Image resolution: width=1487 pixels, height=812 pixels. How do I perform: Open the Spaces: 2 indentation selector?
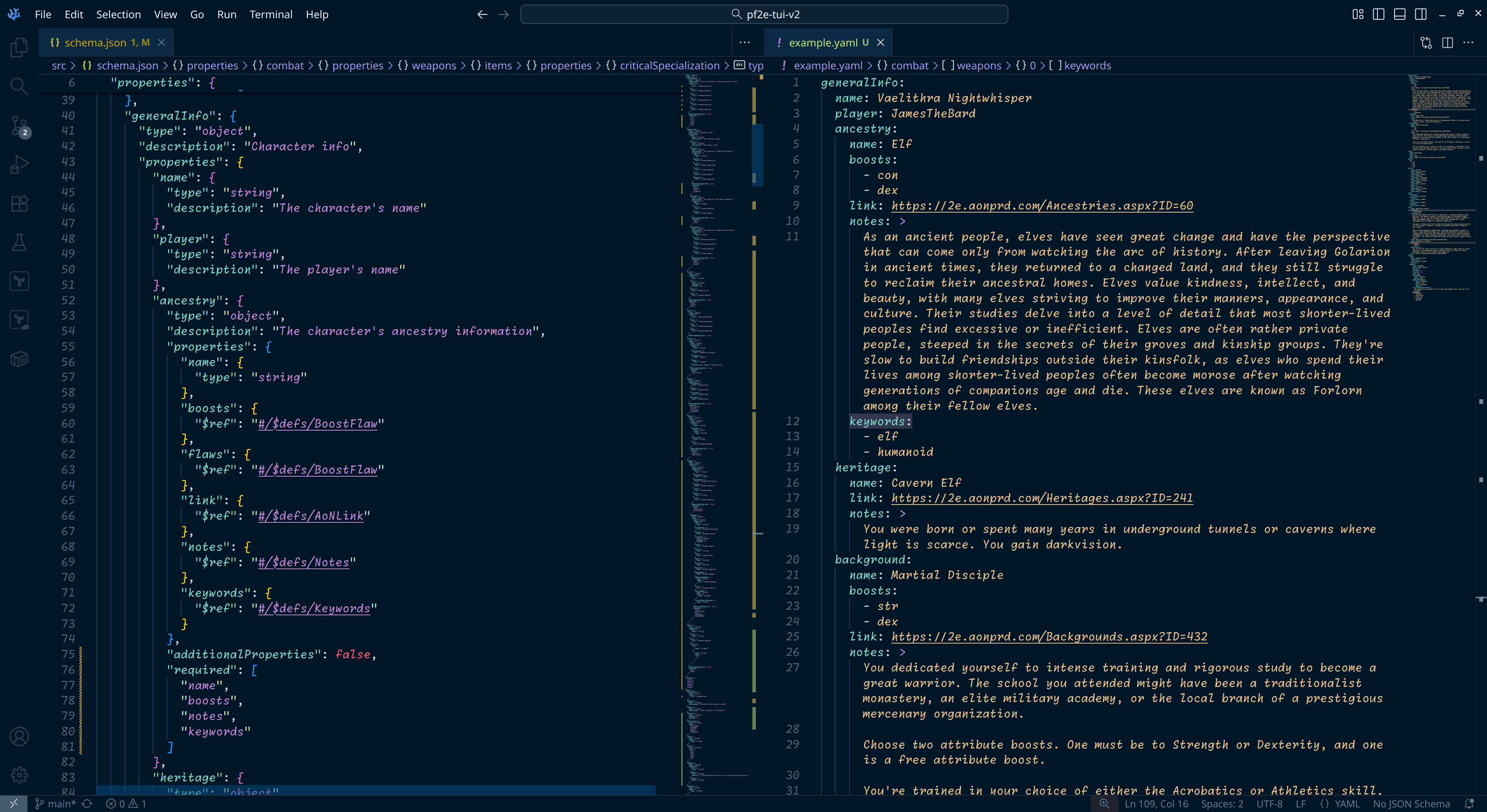[x=1222, y=804]
